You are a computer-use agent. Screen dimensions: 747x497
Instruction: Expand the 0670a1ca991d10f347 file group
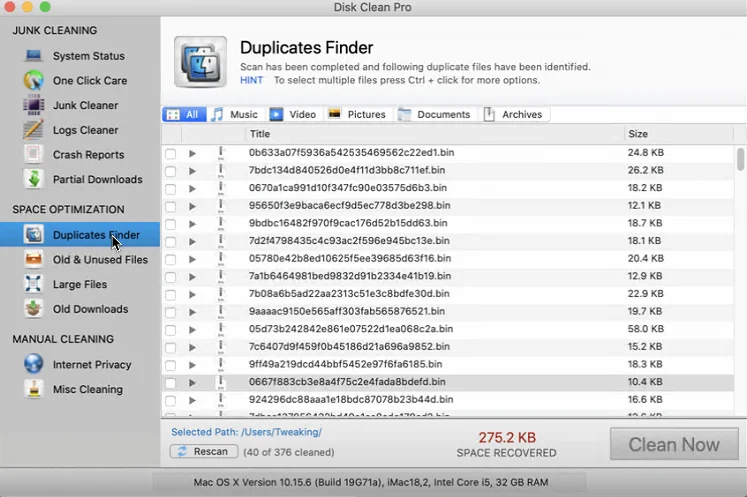pyautogui.click(x=193, y=188)
